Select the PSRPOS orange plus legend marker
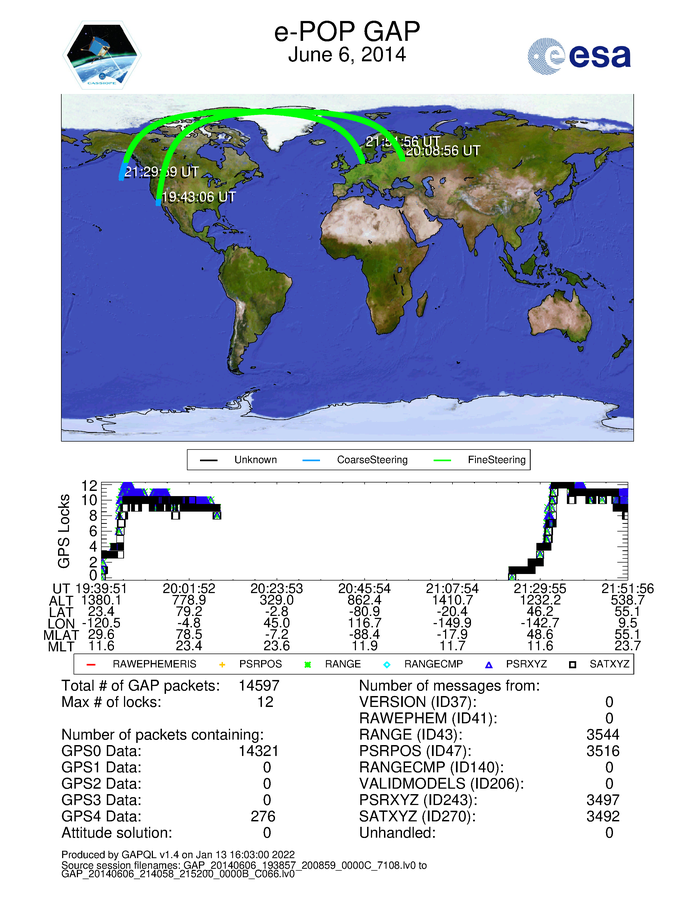 pos(224,663)
